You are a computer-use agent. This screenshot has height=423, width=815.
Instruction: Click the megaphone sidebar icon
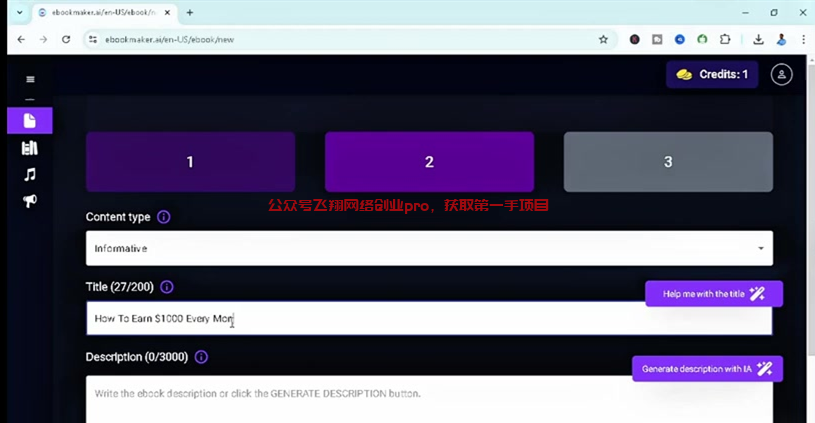30,201
